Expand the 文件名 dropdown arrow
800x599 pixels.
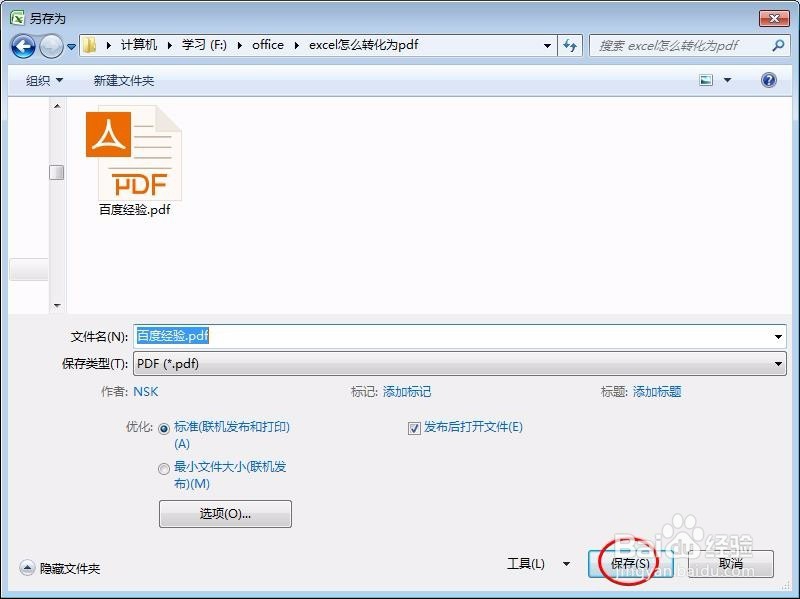[x=781, y=336]
